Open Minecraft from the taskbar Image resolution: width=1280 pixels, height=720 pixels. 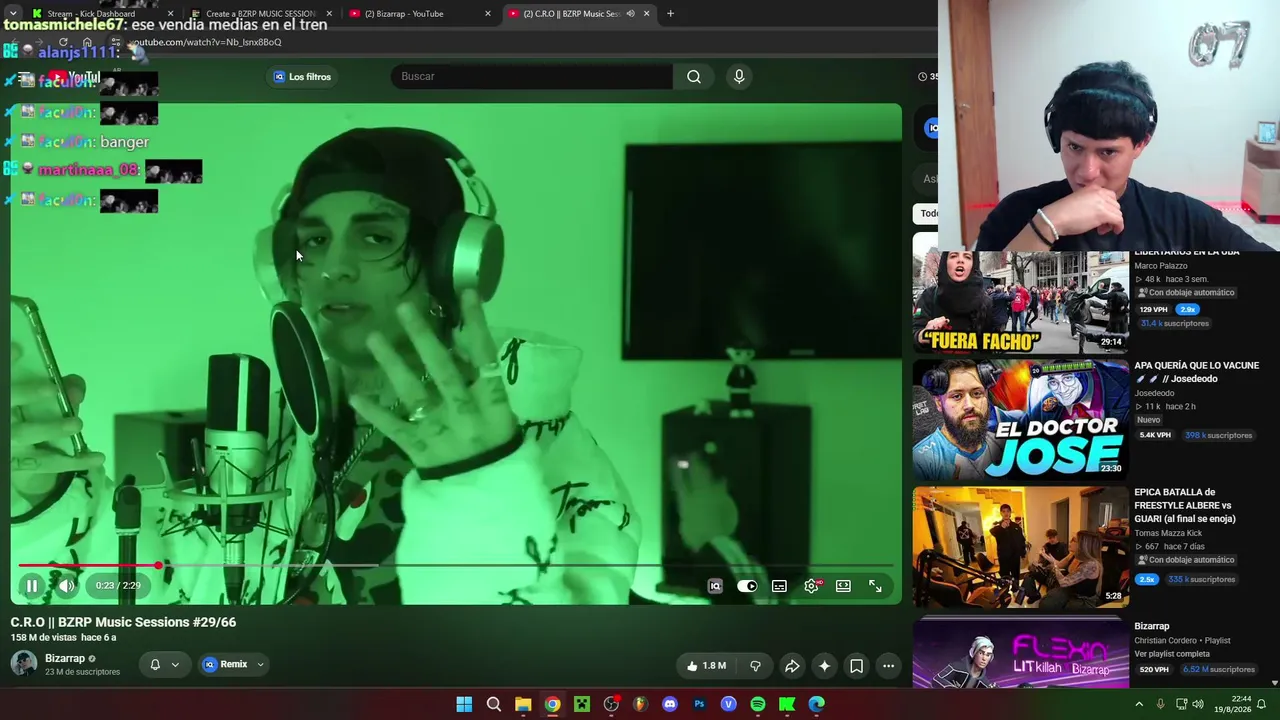(x=582, y=704)
